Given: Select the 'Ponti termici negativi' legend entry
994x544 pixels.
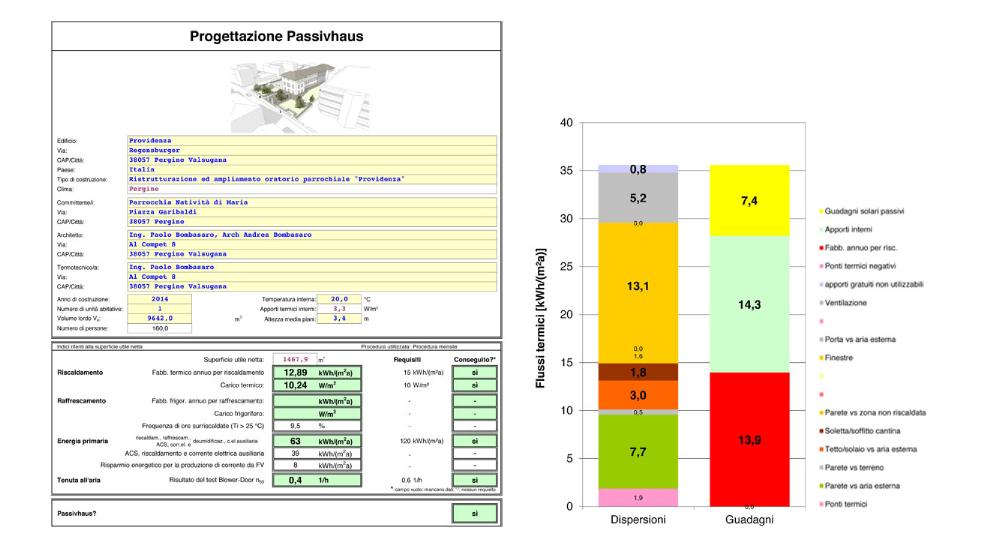Looking at the screenshot, I should pyautogui.click(x=858, y=266).
